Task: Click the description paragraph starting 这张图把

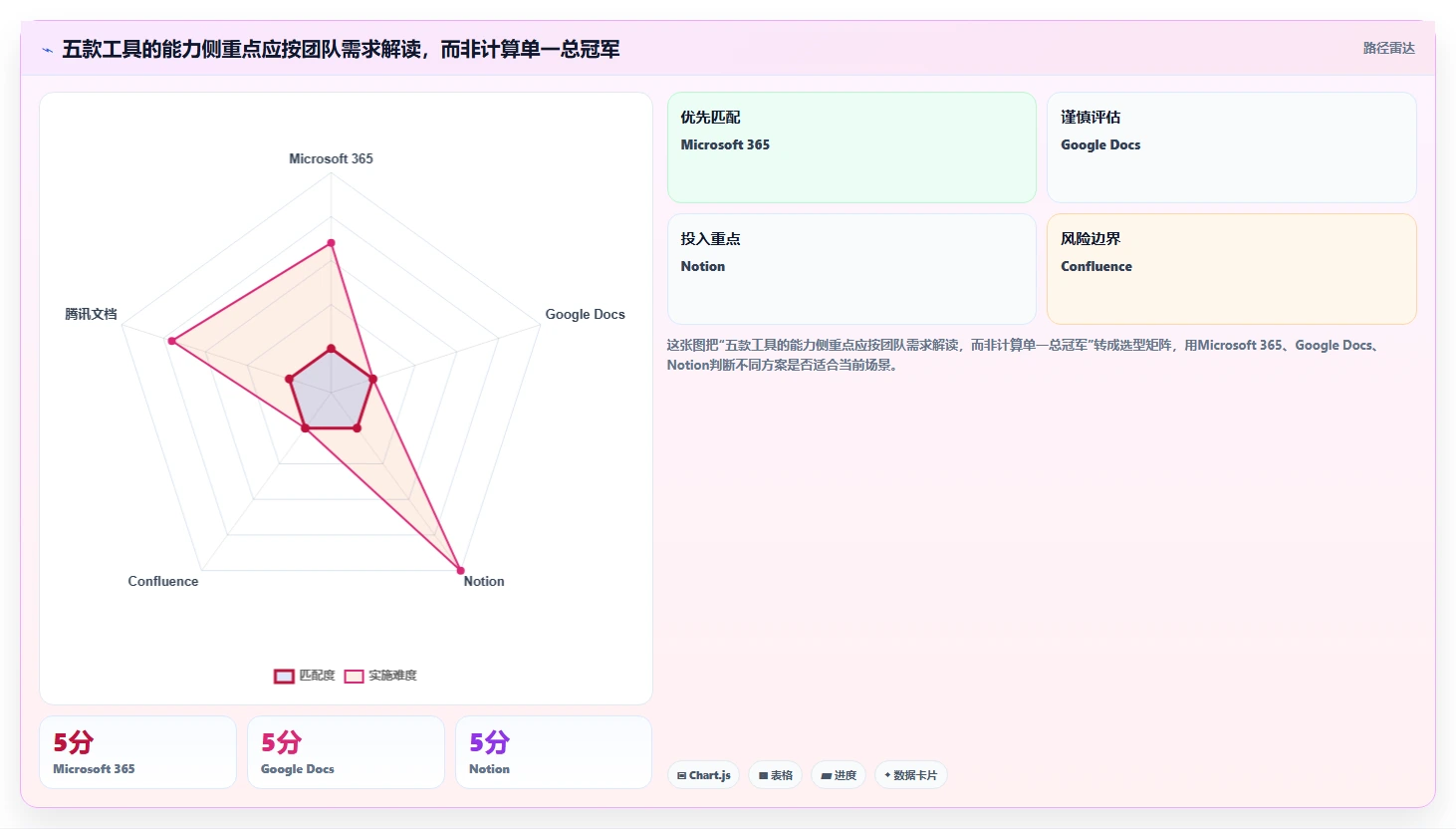Action: 1025,355
